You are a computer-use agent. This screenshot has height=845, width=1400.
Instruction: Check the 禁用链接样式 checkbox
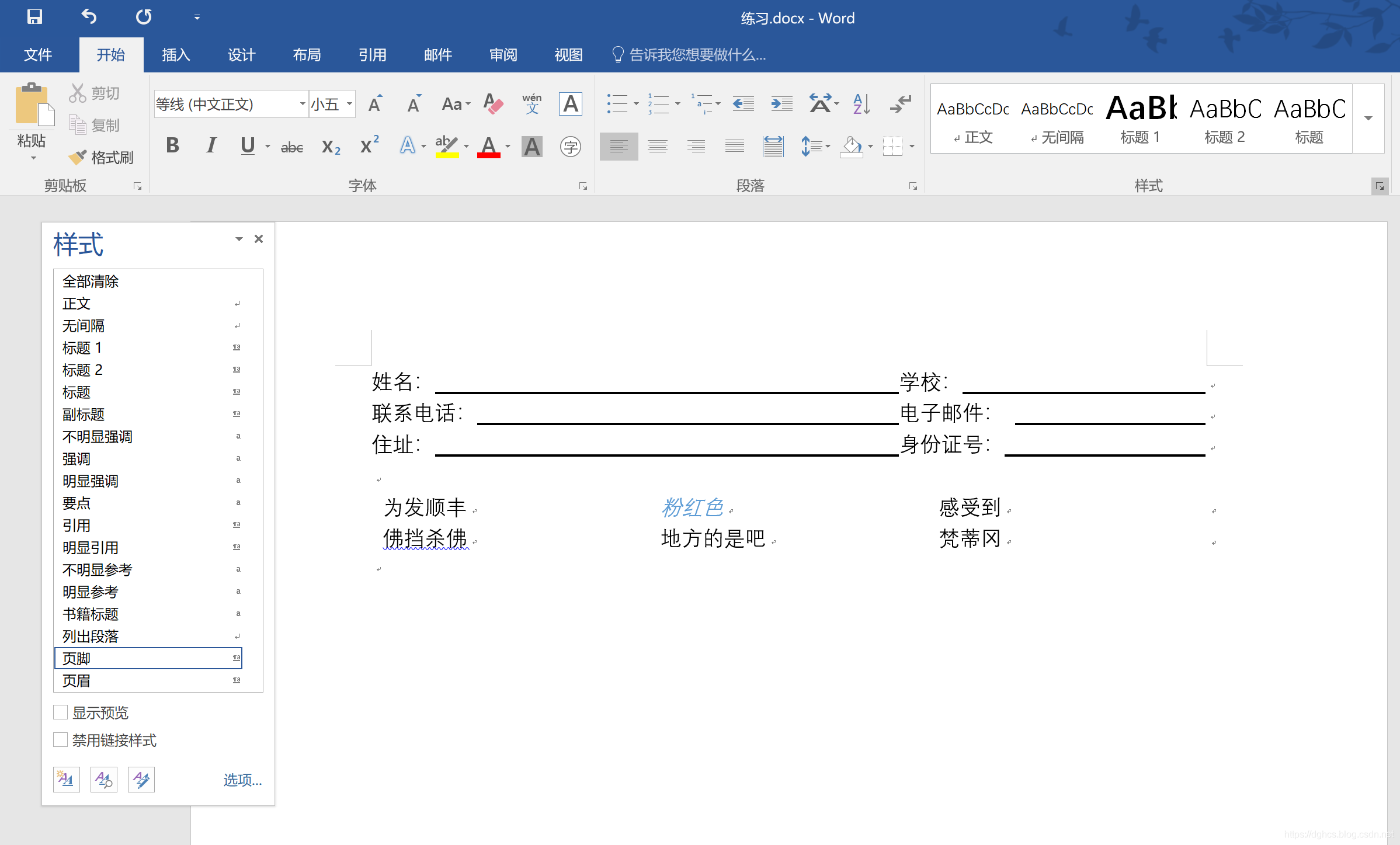(x=61, y=740)
